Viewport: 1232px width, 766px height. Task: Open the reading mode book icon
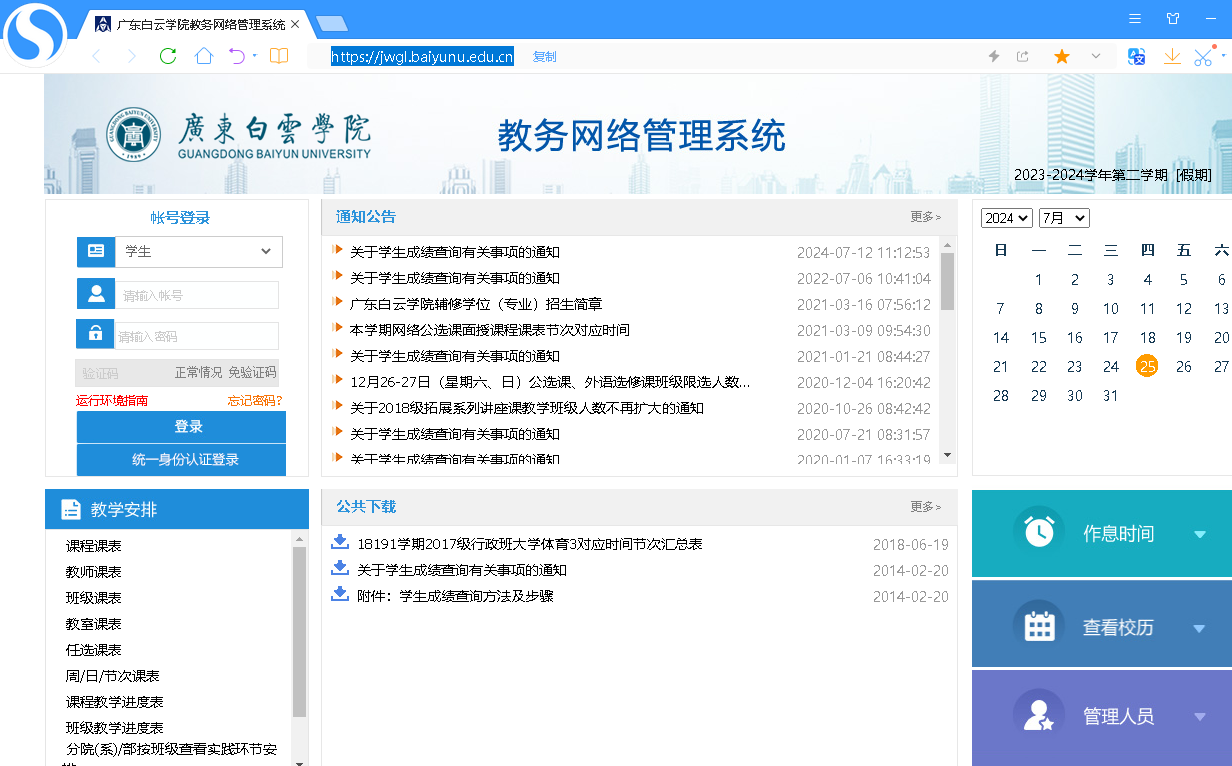click(x=279, y=56)
